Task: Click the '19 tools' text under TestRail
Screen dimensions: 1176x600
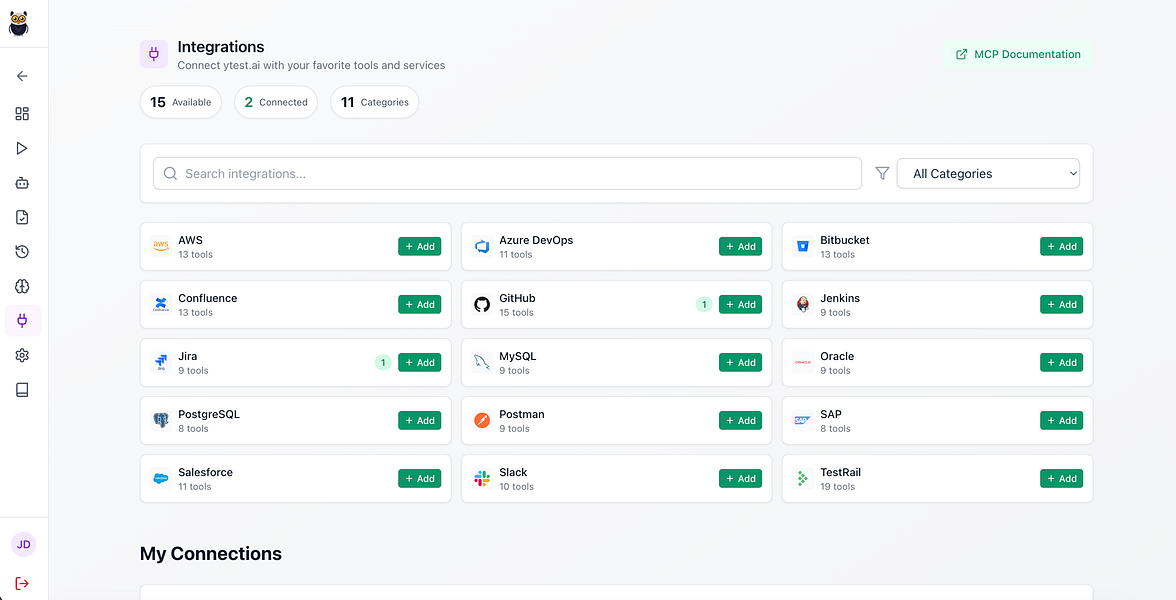Action: coord(837,487)
